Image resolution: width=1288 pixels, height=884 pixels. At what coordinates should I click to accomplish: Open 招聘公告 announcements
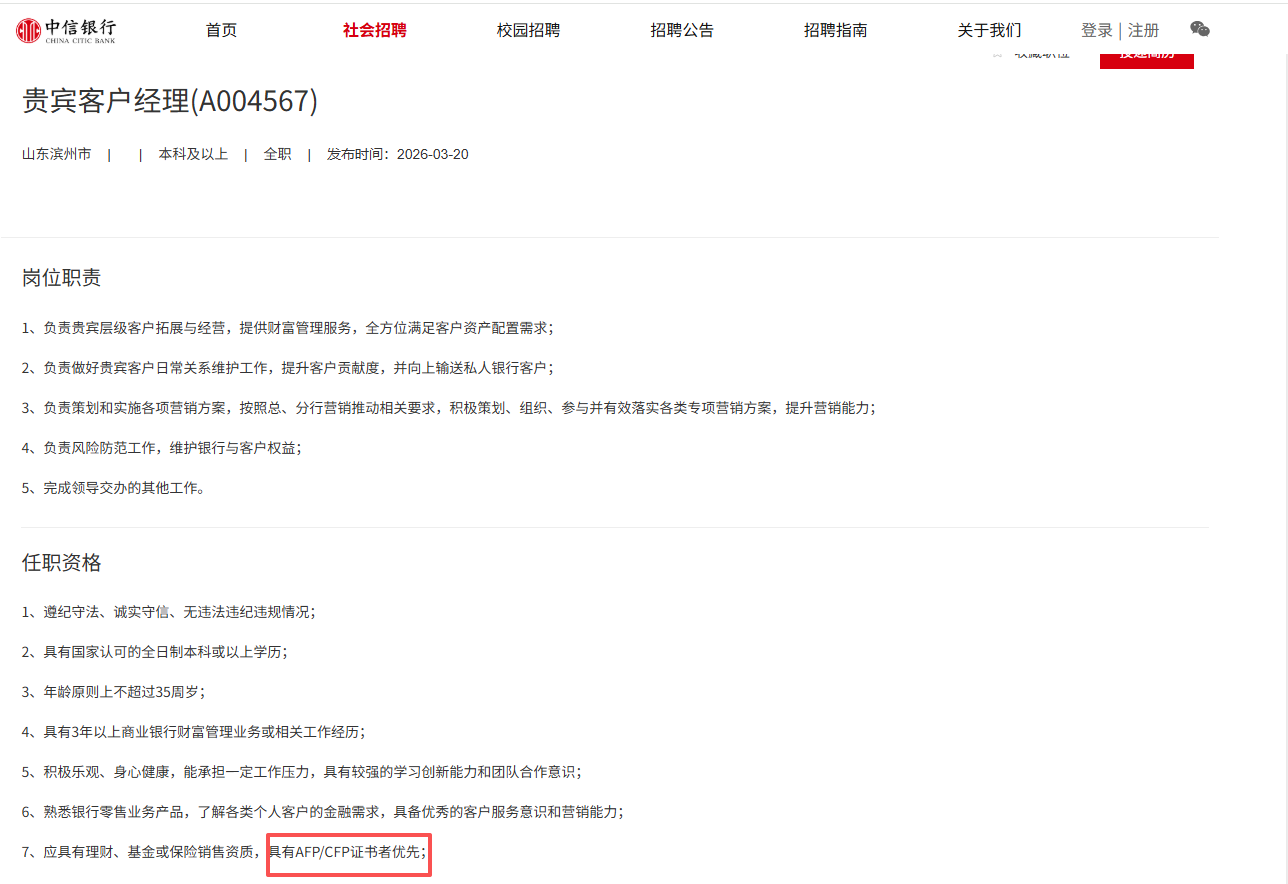[682, 30]
